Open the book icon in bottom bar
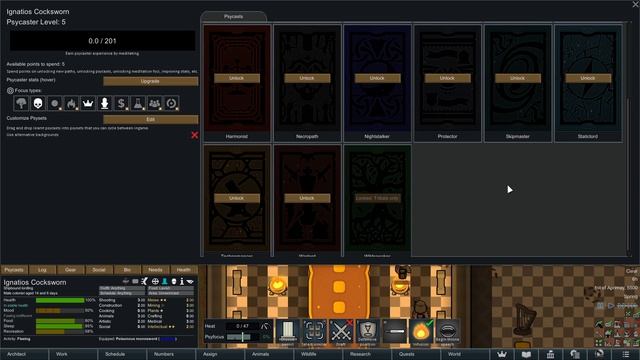 pyautogui.click(x=527, y=354)
